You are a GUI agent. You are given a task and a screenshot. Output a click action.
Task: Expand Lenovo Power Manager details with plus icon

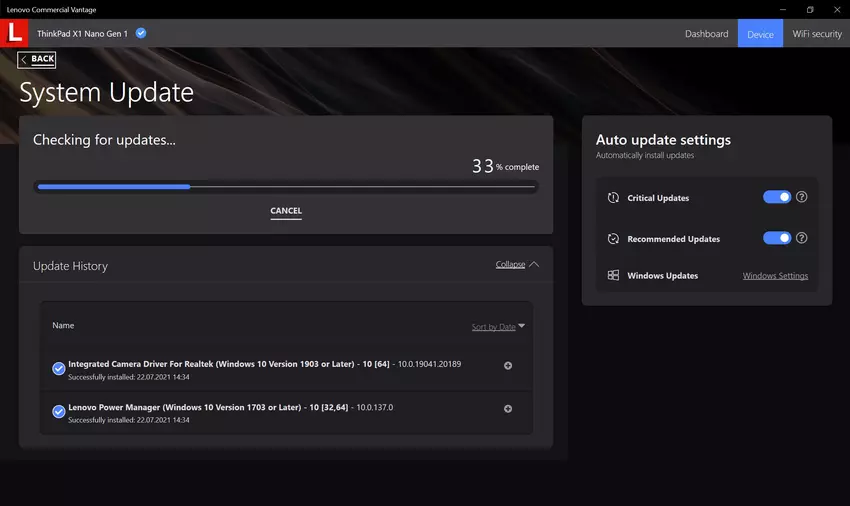point(508,409)
